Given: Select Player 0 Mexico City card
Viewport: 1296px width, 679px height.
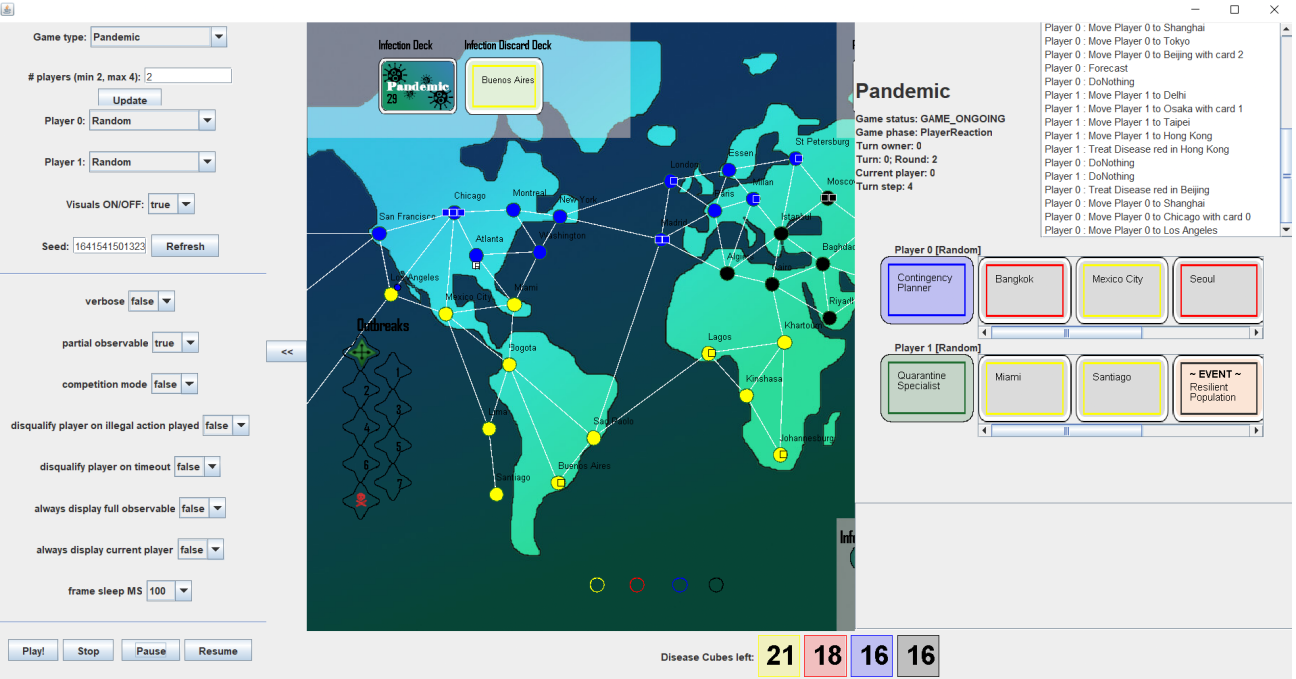Looking at the screenshot, I should coord(1121,290).
